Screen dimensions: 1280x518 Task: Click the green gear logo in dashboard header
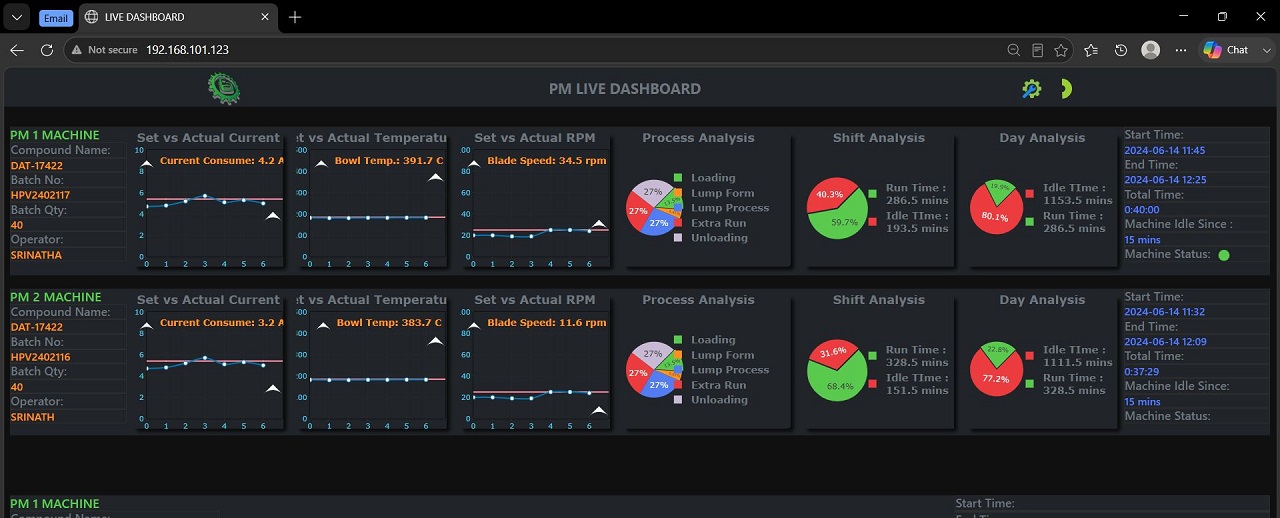(224, 89)
